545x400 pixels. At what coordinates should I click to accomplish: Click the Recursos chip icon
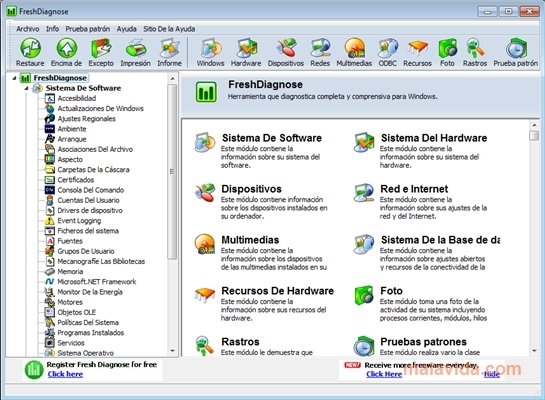[x=417, y=48]
